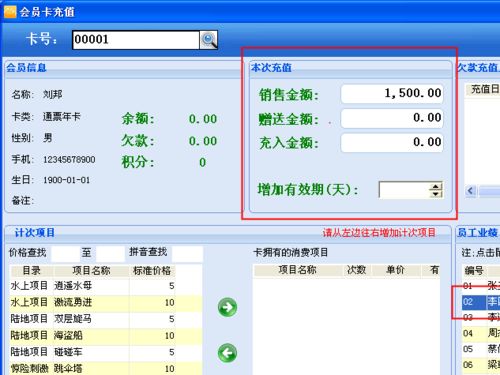Select the 双层旋马 project row
The image size is (500, 375).
click(x=106, y=319)
